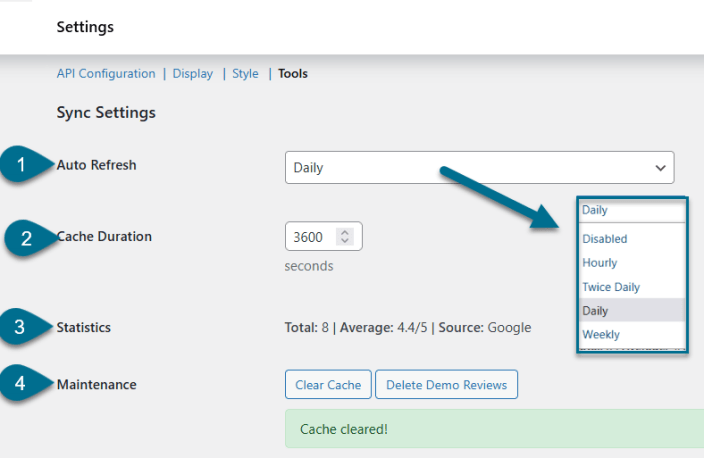Viewport: 704px width, 458px height.
Task: Click the Delete Demo Reviews button
Action: (446, 385)
